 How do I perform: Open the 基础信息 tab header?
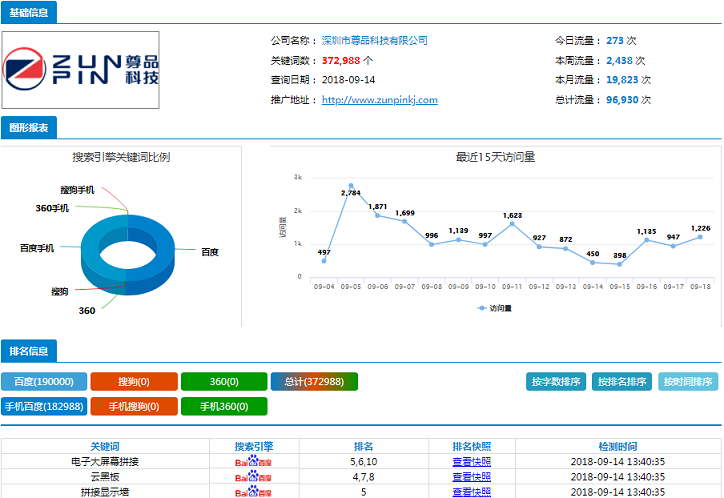29,12
